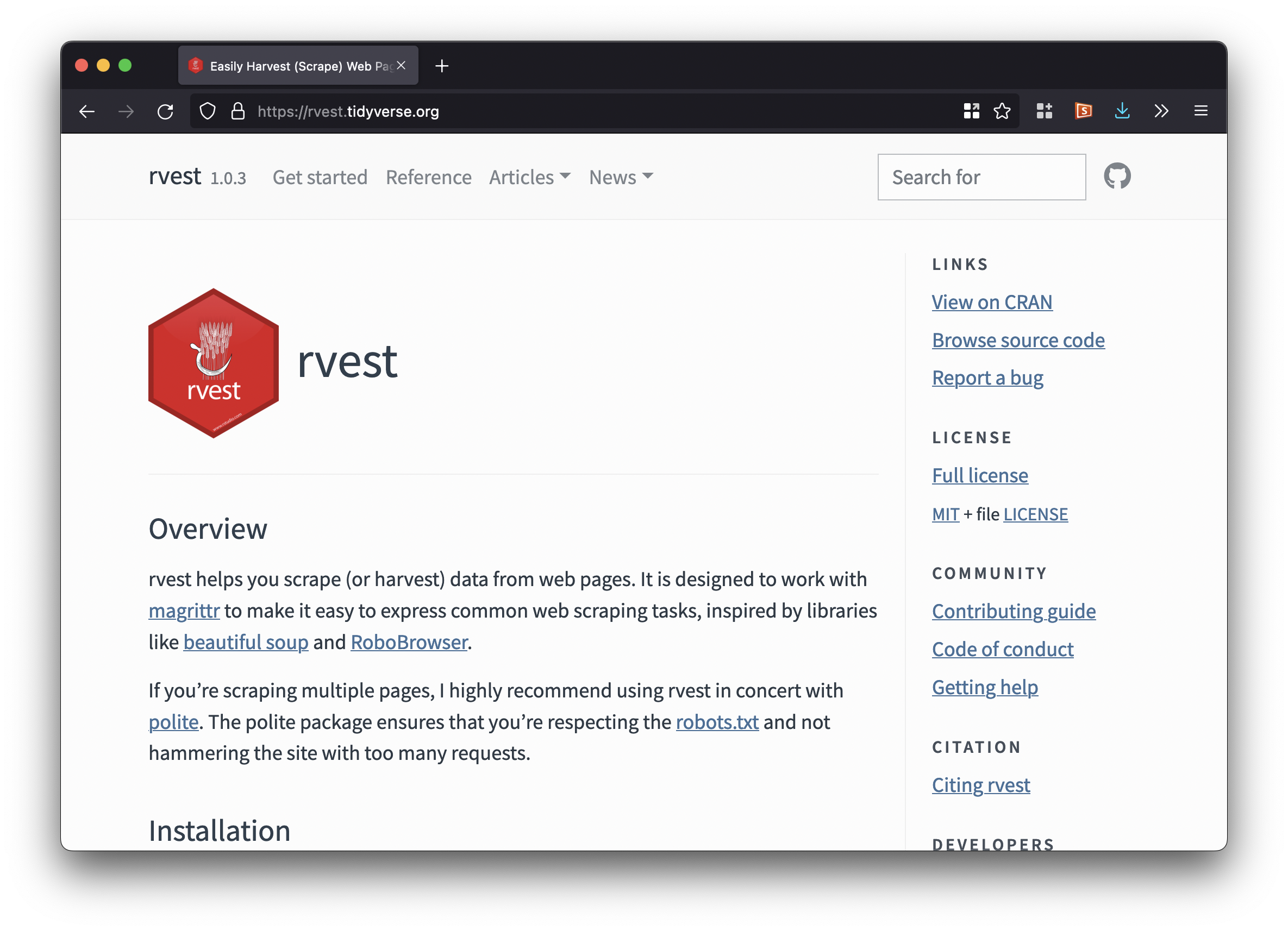Expand the Articles dropdown menu
This screenshot has height=931, width=1288.
pyautogui.click(x=529, y=178)
